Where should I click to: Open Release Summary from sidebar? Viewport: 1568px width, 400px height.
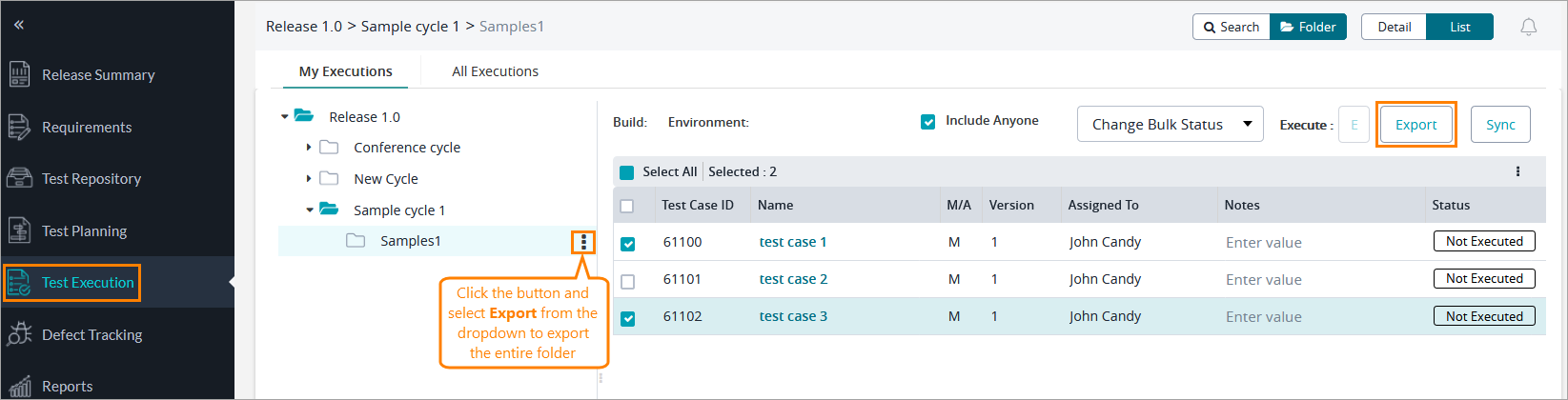(x=97, y=75)
